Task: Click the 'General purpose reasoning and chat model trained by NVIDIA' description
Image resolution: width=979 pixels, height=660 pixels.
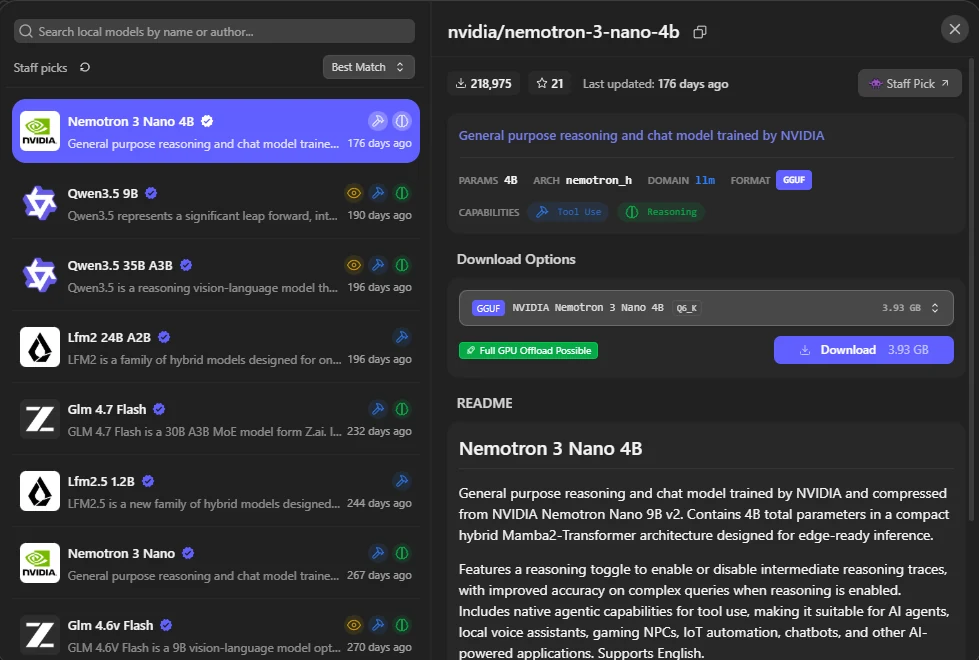Action: [x=641, y=135]
